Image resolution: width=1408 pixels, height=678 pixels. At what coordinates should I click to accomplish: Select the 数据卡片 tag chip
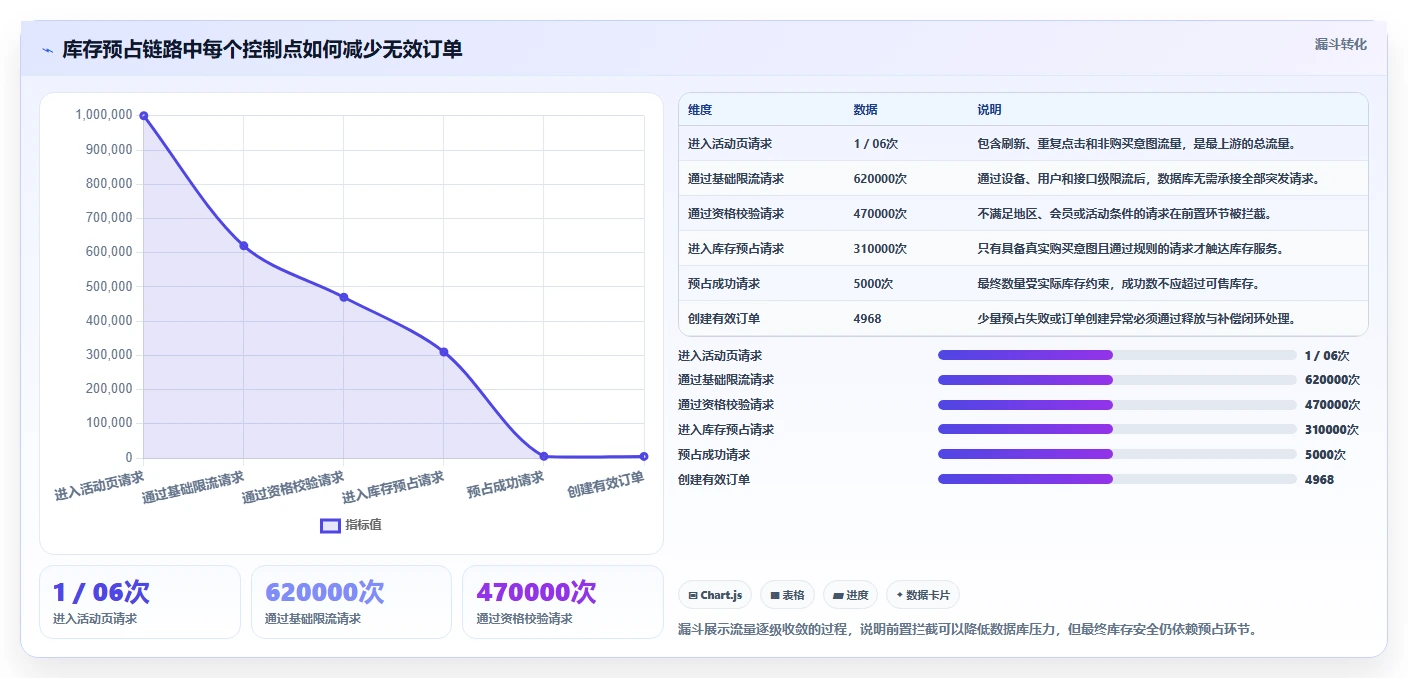923,595
